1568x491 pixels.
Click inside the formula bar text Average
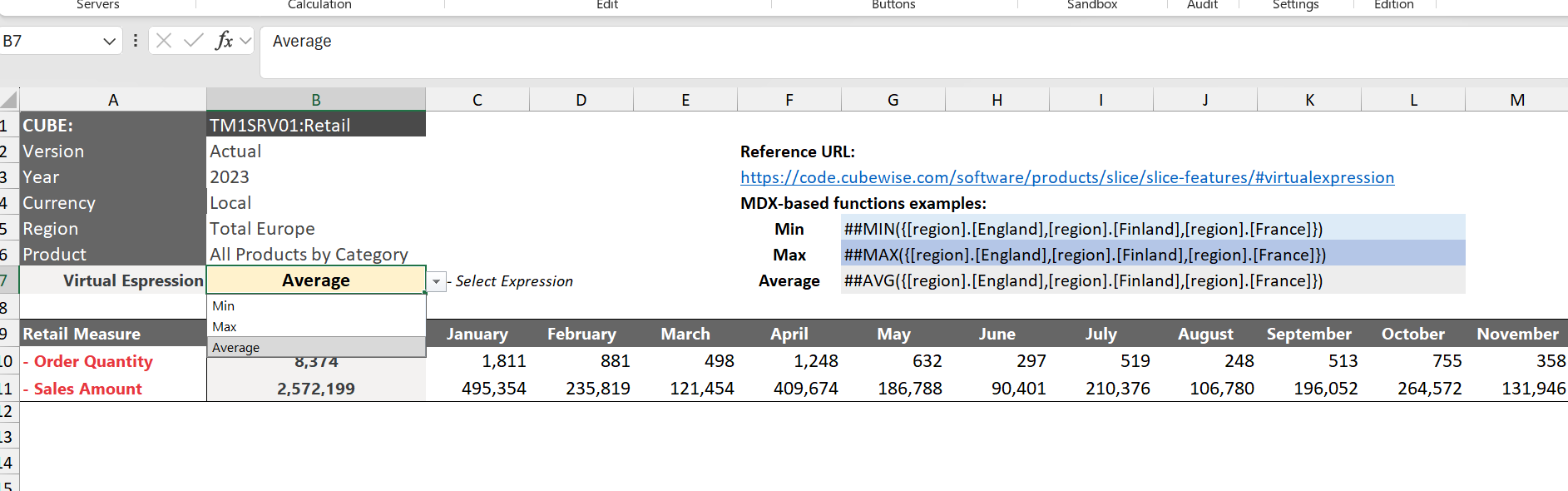click(x=302, y=41)
